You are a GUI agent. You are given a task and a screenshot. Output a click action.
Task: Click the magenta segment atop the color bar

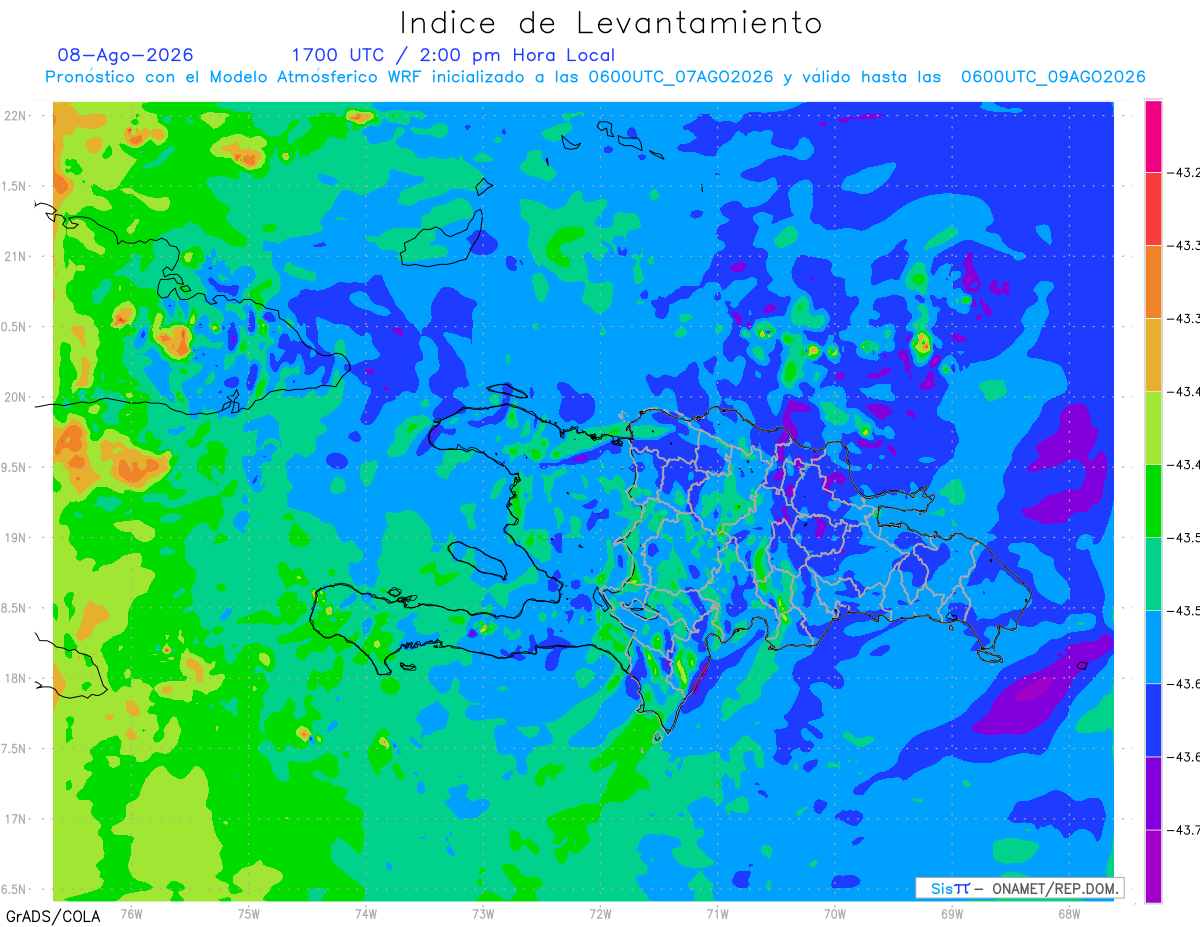(x=1153, y=136)
